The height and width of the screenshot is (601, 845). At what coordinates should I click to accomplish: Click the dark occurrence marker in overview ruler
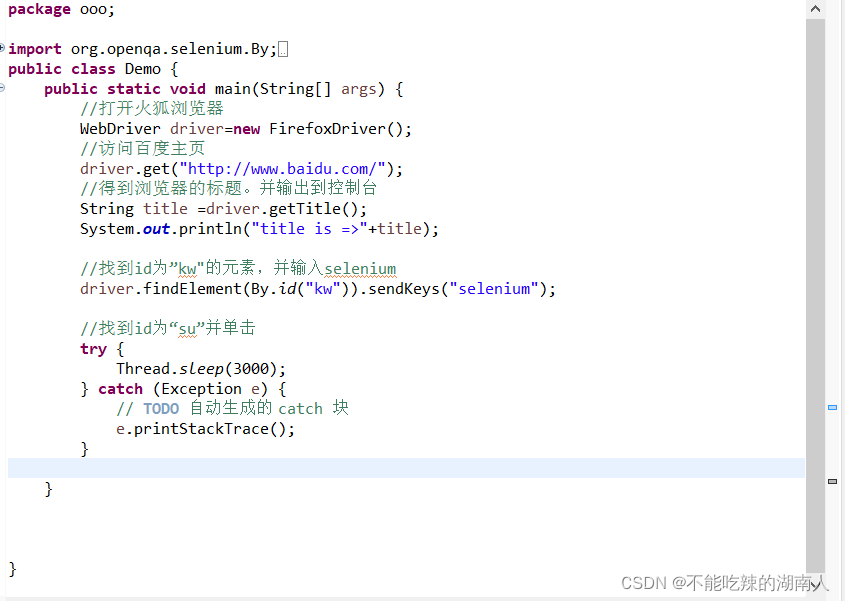(832, 481)
